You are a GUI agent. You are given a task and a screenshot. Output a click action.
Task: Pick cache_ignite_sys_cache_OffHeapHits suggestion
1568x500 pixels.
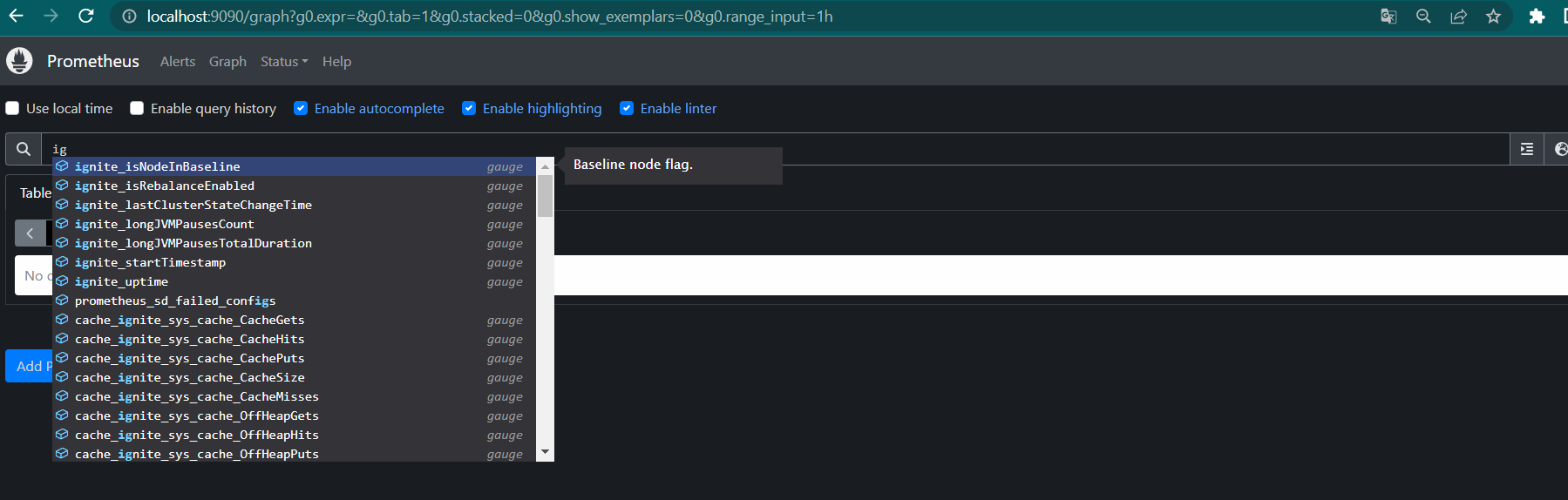295,435
